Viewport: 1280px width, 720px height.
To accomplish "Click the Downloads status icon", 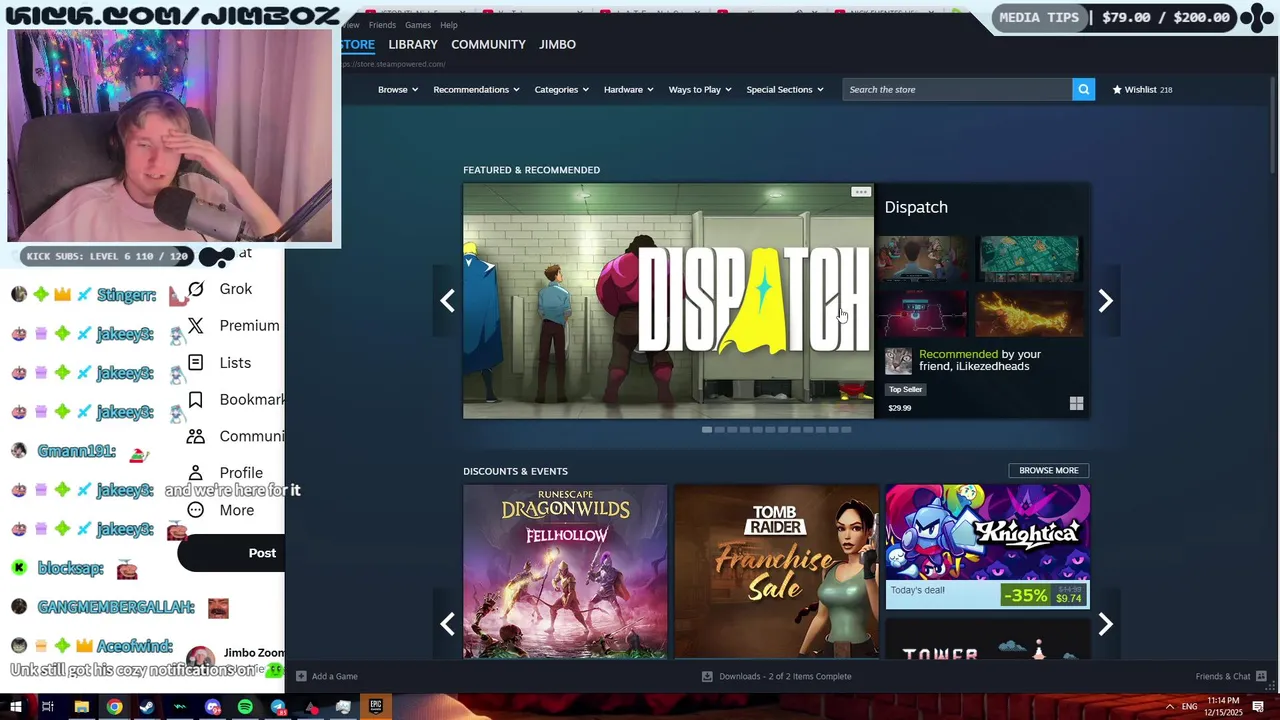I will point(707,676).
